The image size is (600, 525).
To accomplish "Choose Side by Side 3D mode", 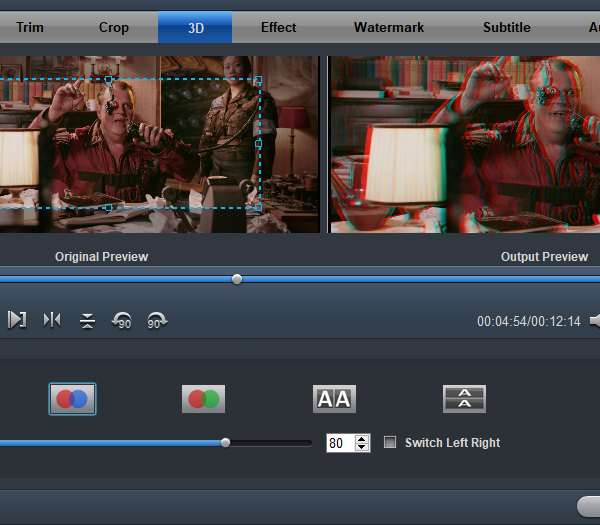I will point(334,399).
